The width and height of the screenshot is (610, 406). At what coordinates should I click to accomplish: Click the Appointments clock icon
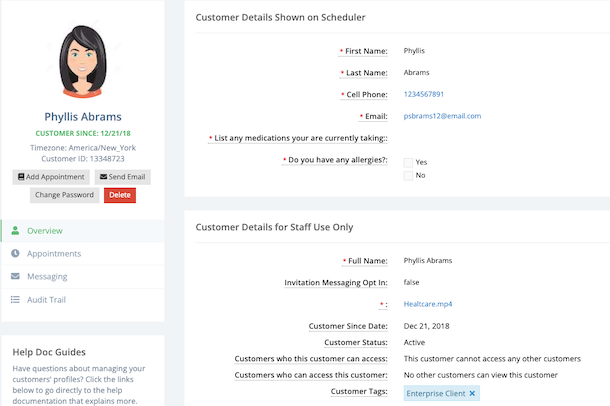(x=15, y=254)
